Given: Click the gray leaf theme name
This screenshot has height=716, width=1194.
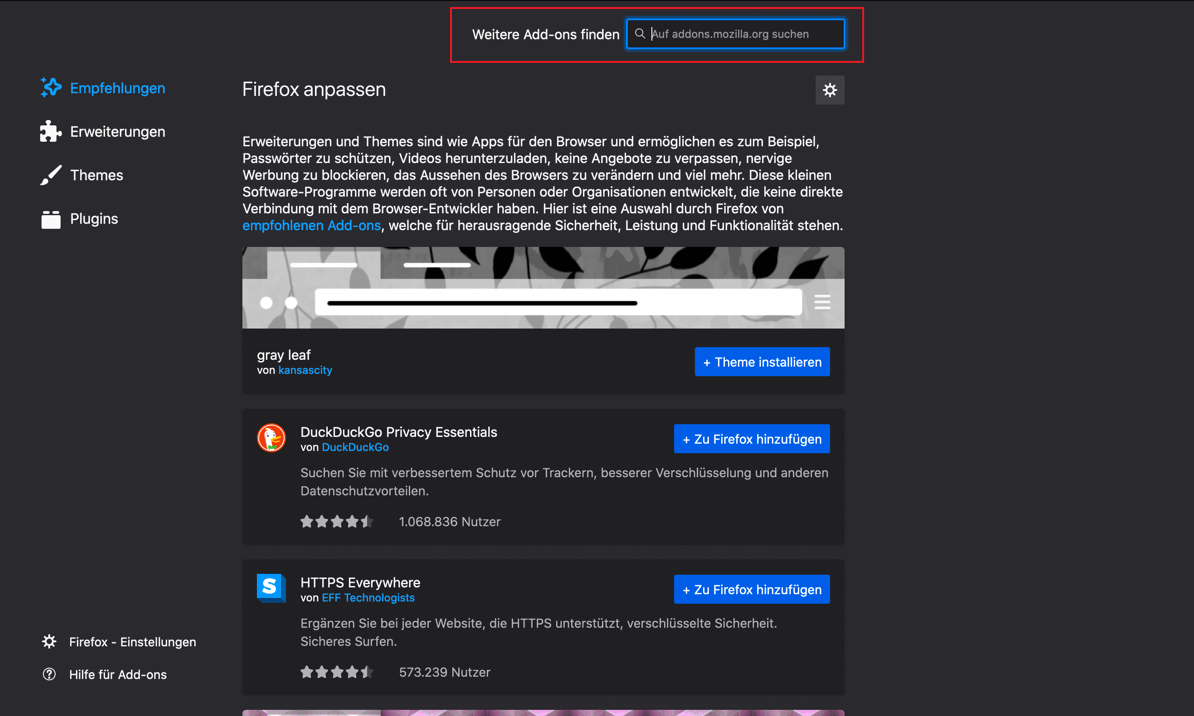Looking at the screenshot, I should click(284, 355).
